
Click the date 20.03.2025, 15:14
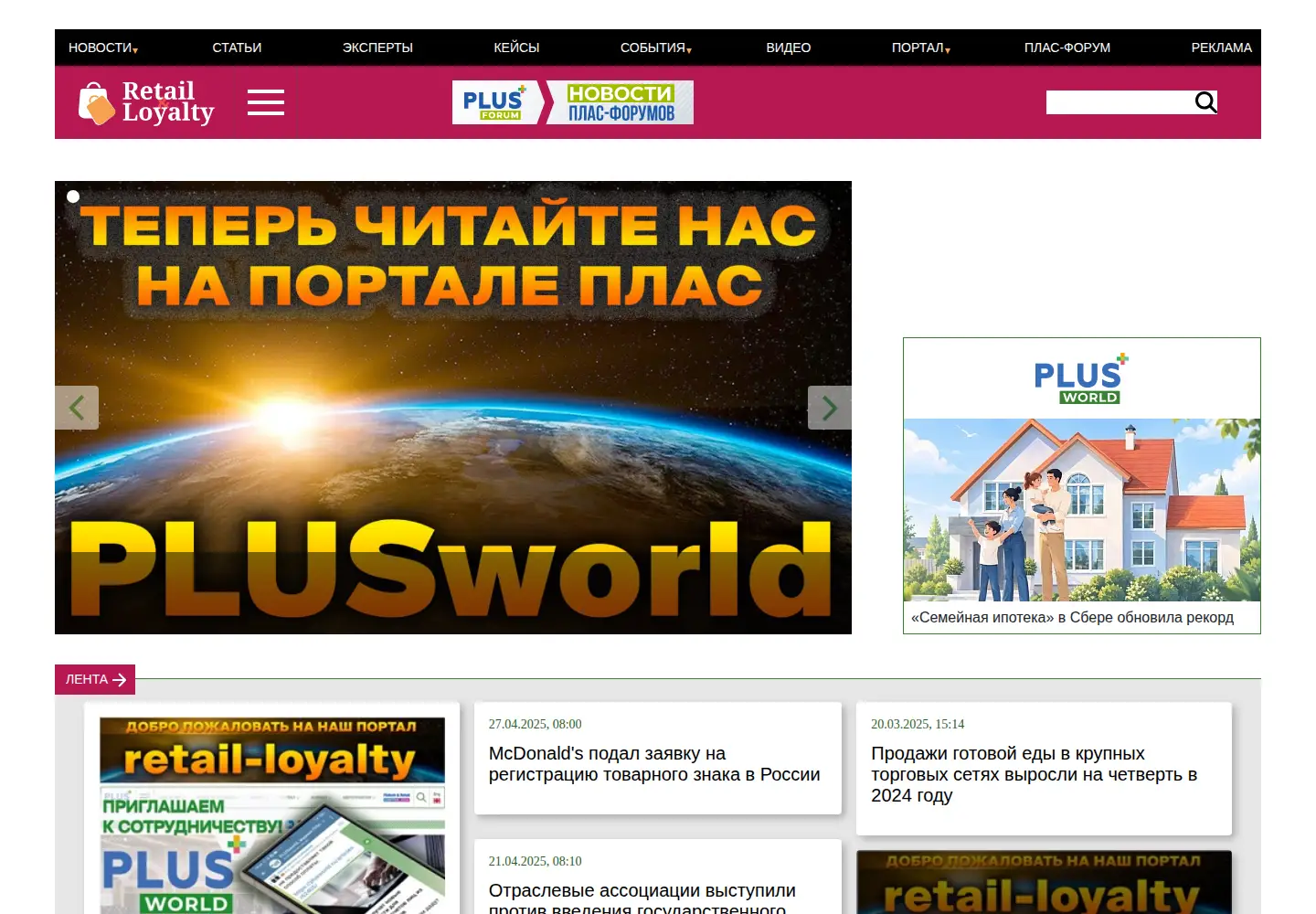(918, 724)
